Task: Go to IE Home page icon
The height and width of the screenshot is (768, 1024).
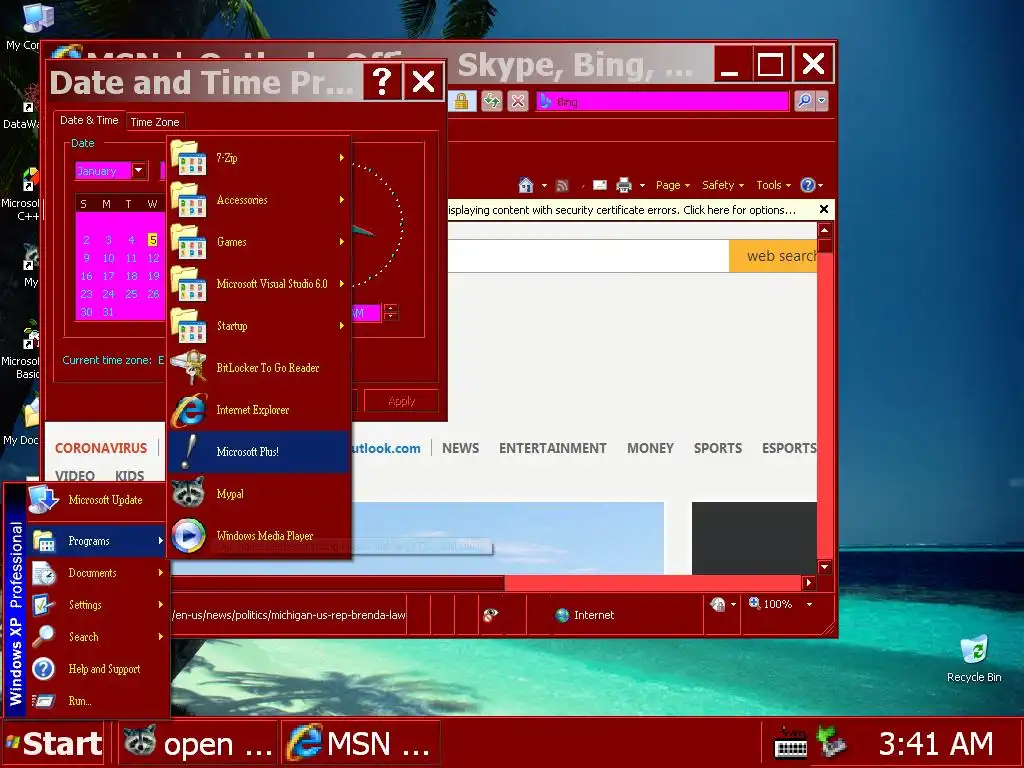Action: coord(526,185)
